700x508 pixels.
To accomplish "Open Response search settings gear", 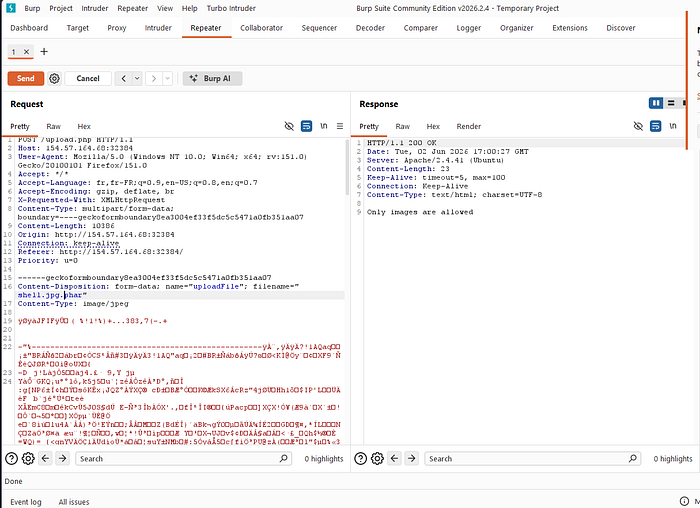I will 377,458.
